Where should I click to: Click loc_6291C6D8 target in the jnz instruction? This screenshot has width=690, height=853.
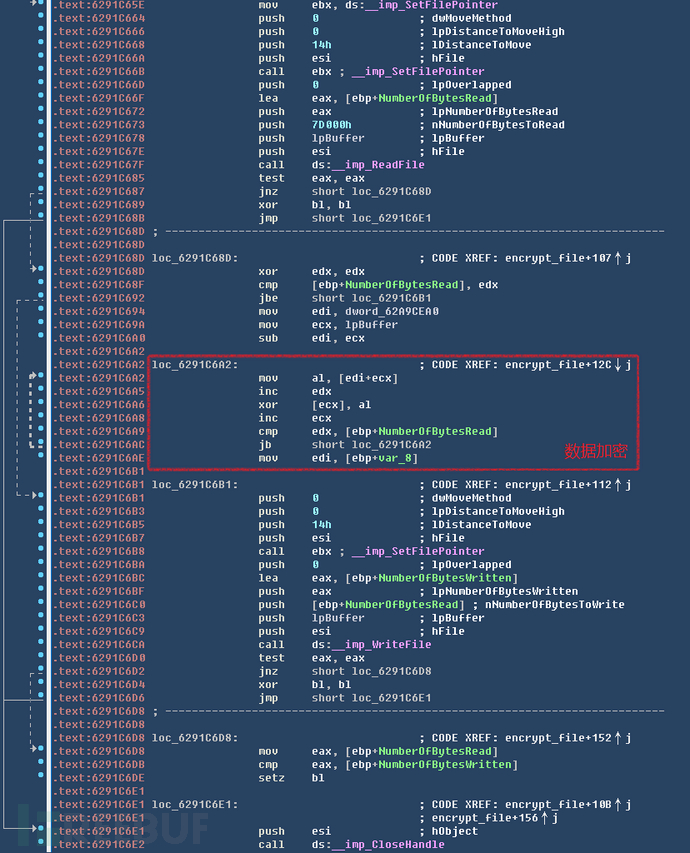pos(391,671)
